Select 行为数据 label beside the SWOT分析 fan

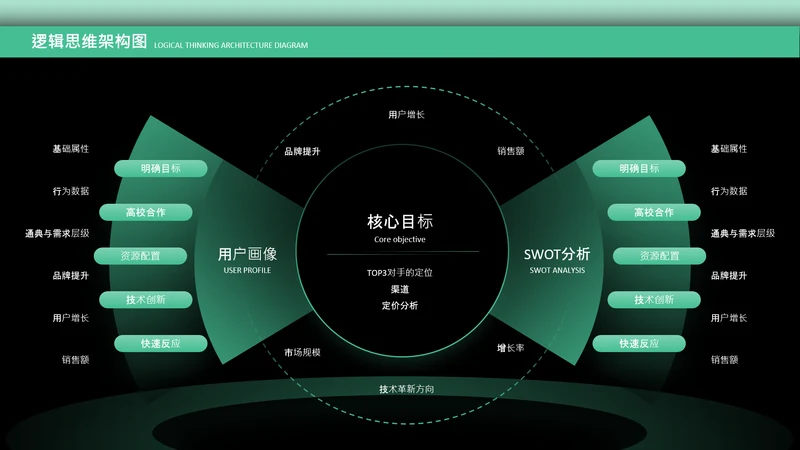tap(729, 191)
